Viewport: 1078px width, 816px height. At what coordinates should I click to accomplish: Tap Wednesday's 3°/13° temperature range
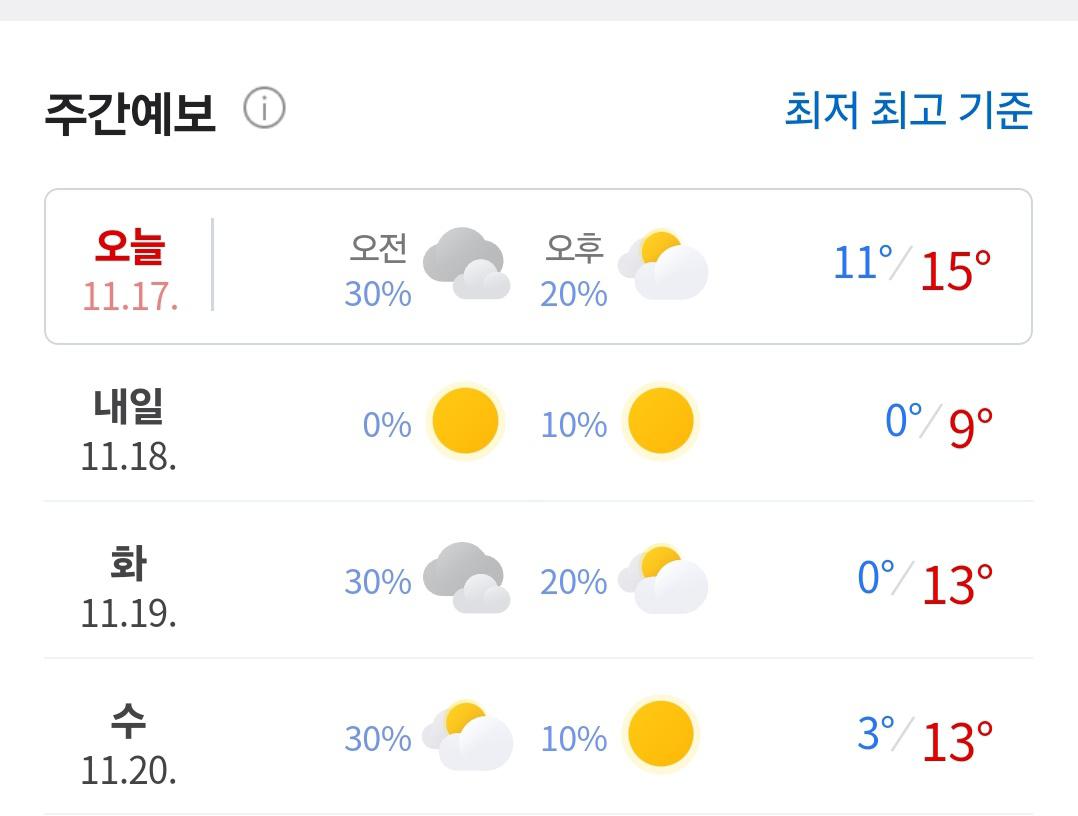[925, 738]
